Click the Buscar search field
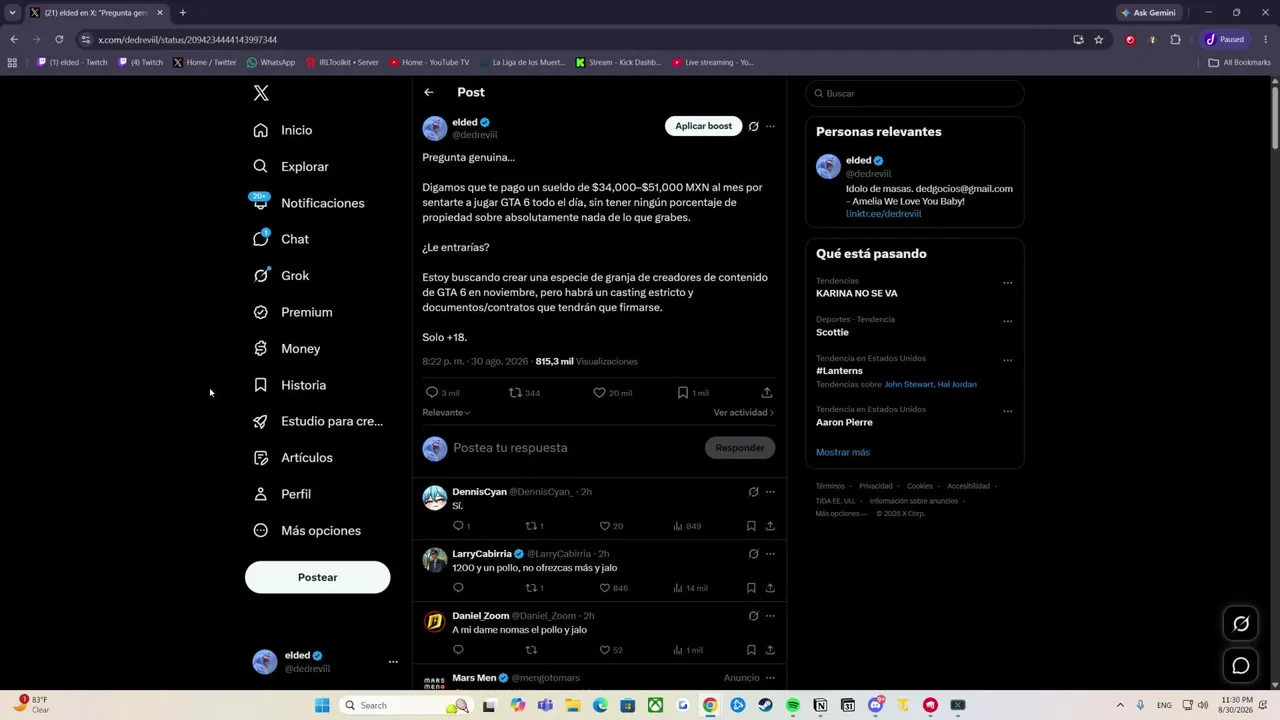Screen dimensions: 1280x720 (915, 93)
